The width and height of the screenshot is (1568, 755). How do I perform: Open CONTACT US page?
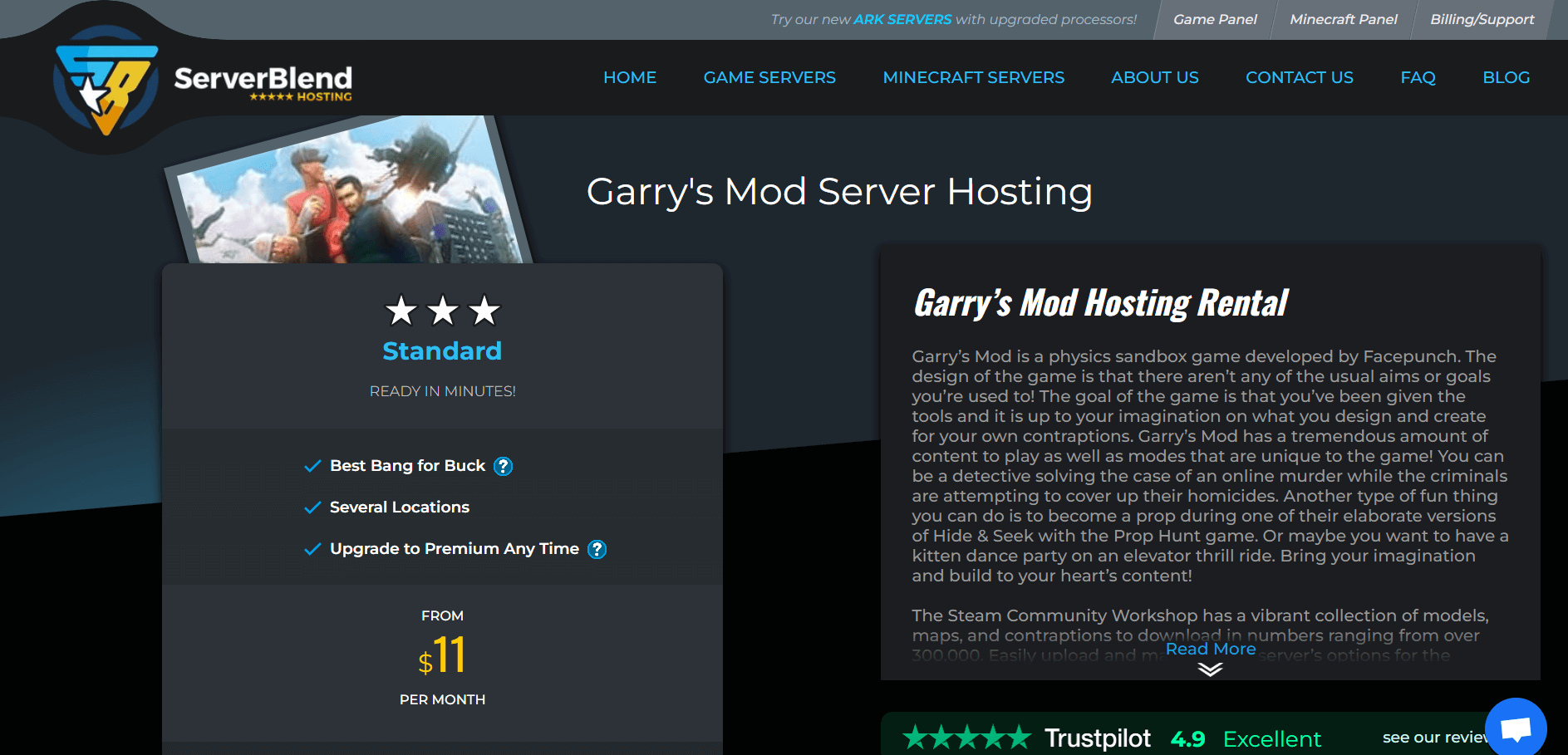pyautogui.click(x=1300, y=77)
